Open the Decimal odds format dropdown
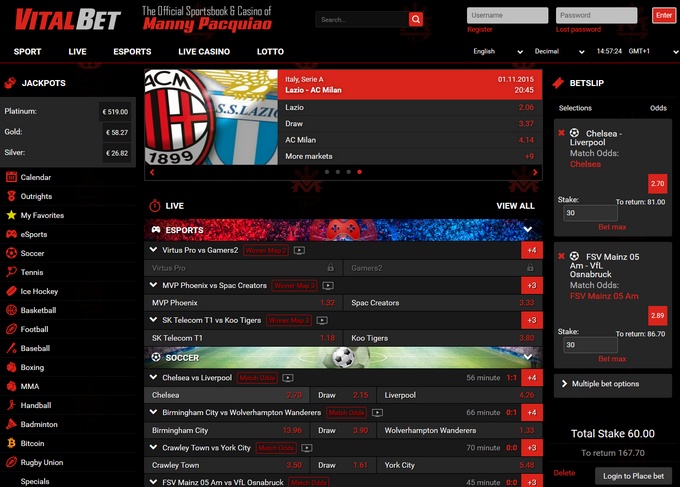This screenshot has height=487, width=680. pos(559,52)
